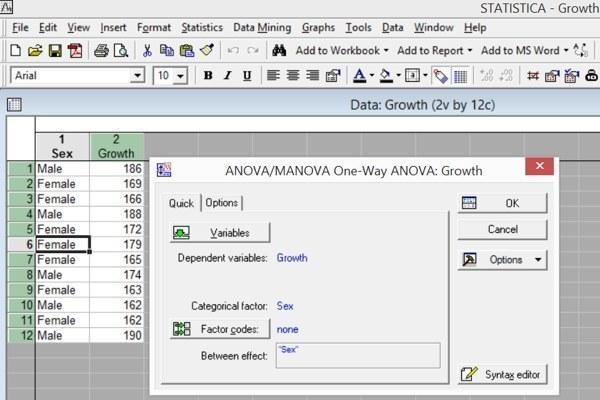Export to PDF icon

tap(75, 51)
